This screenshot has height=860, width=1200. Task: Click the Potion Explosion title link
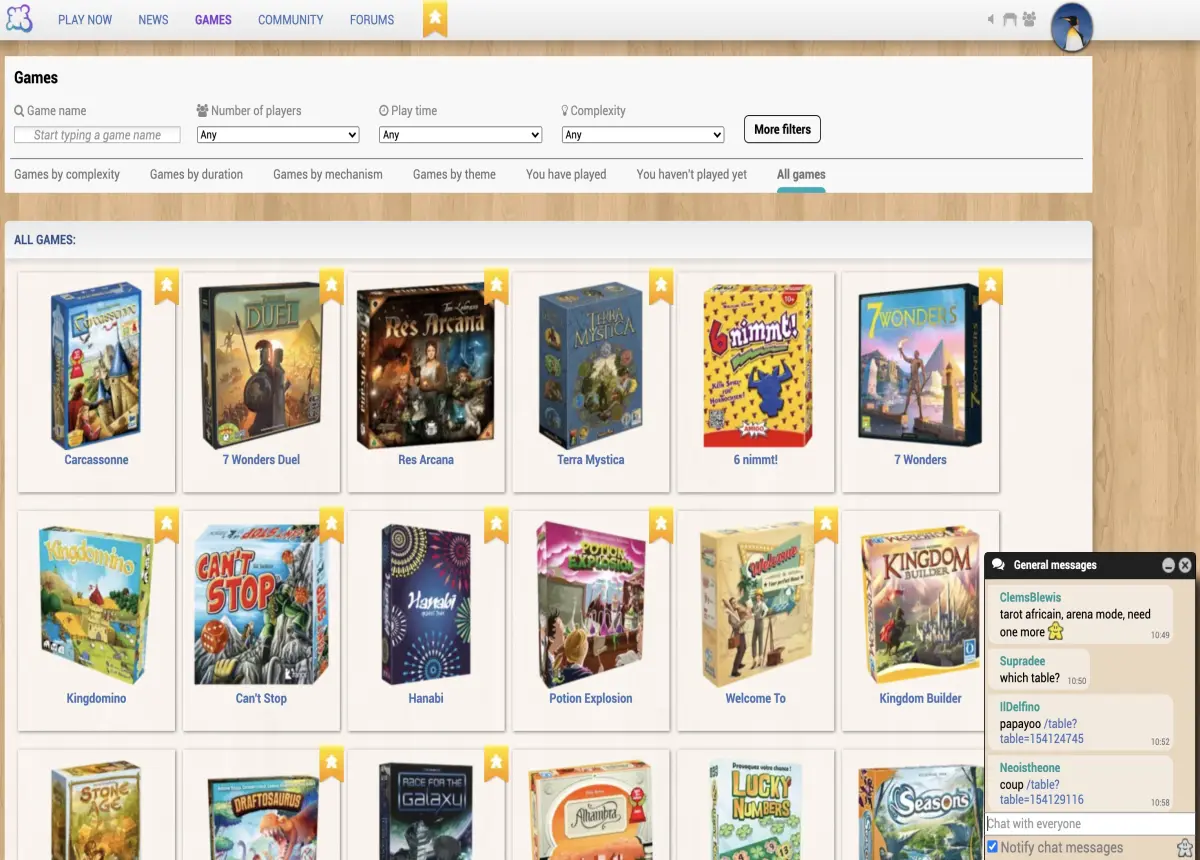[591, 698]
